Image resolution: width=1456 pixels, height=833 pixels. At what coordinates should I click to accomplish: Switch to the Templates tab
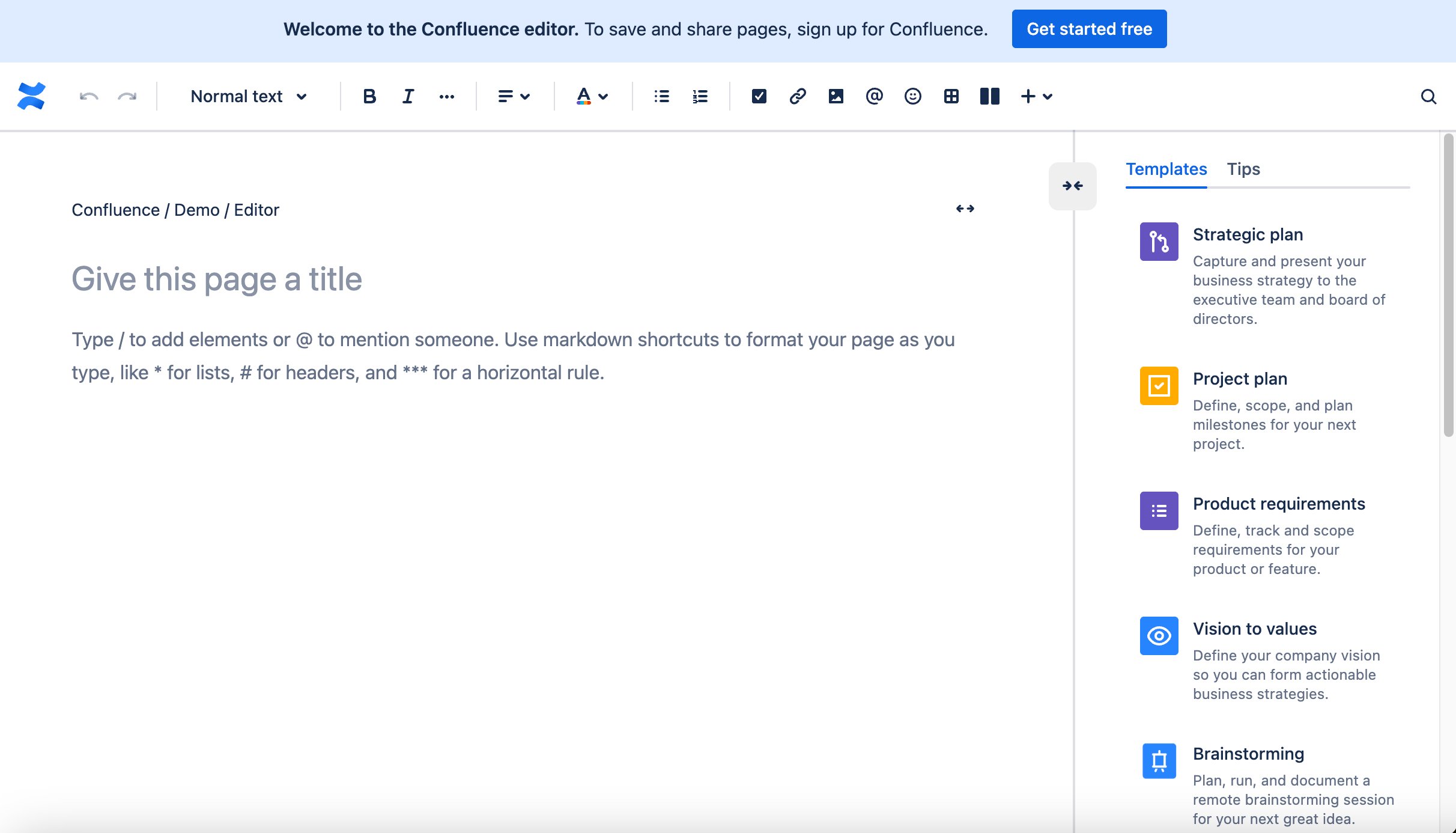click(1166, 169)
